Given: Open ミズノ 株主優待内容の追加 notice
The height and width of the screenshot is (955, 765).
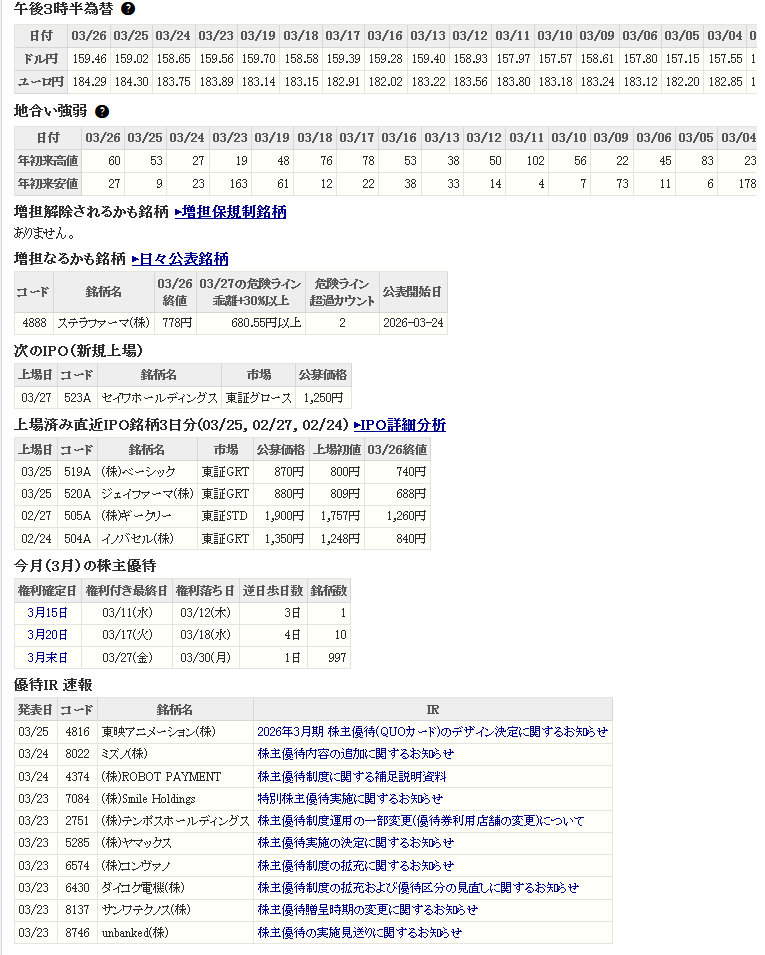Looking at the screenshot, I should 355,754.
